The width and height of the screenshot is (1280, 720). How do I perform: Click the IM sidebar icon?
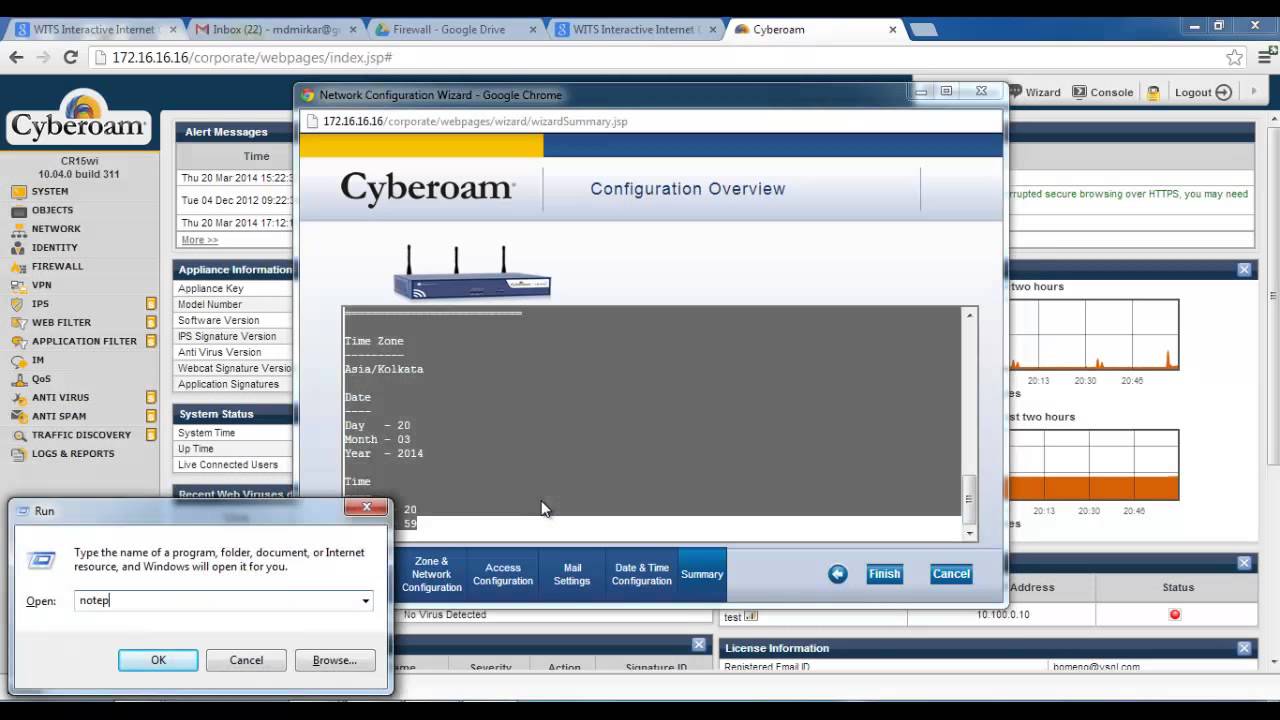18,360
